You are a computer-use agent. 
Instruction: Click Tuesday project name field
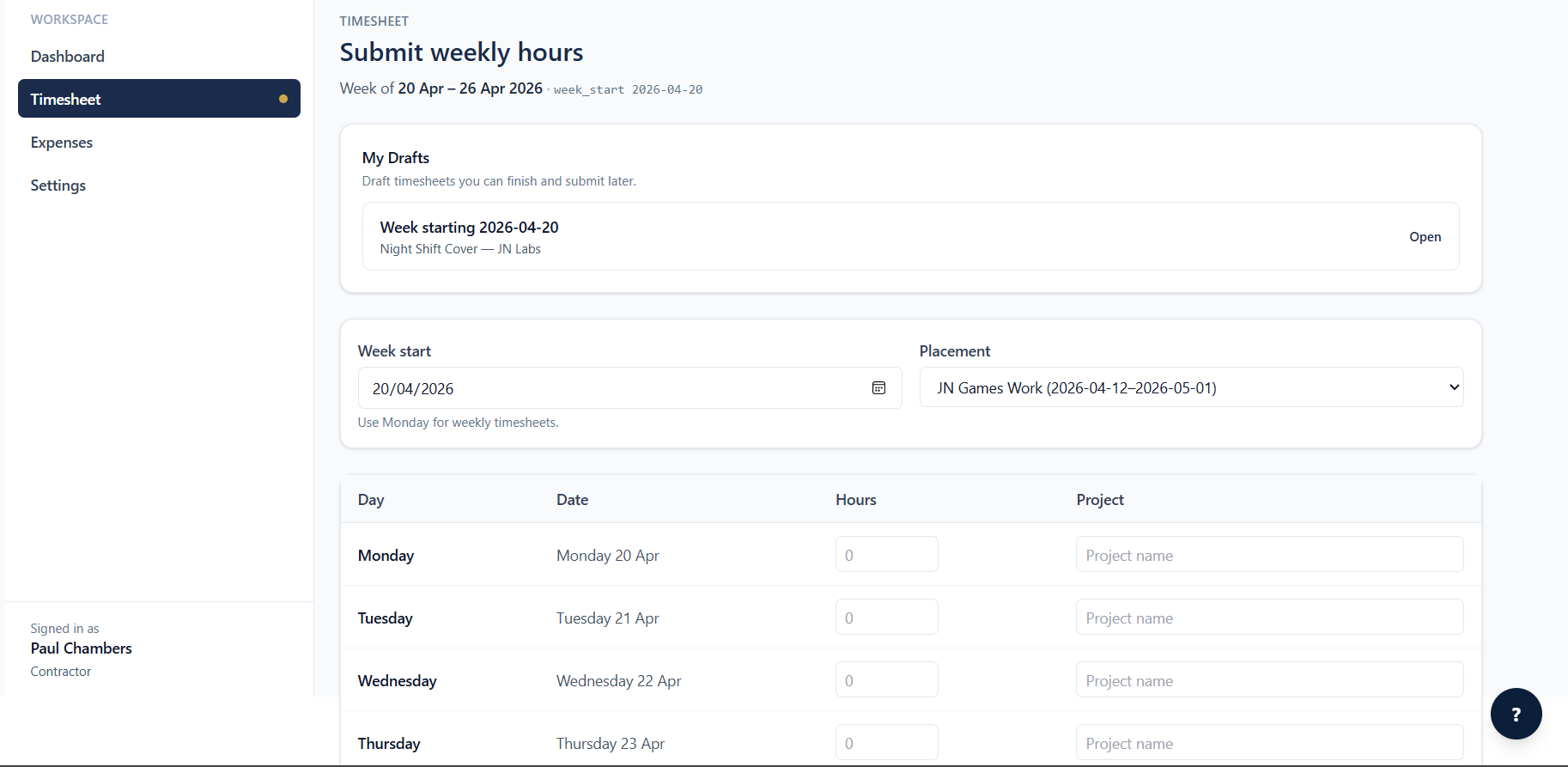1269,618
